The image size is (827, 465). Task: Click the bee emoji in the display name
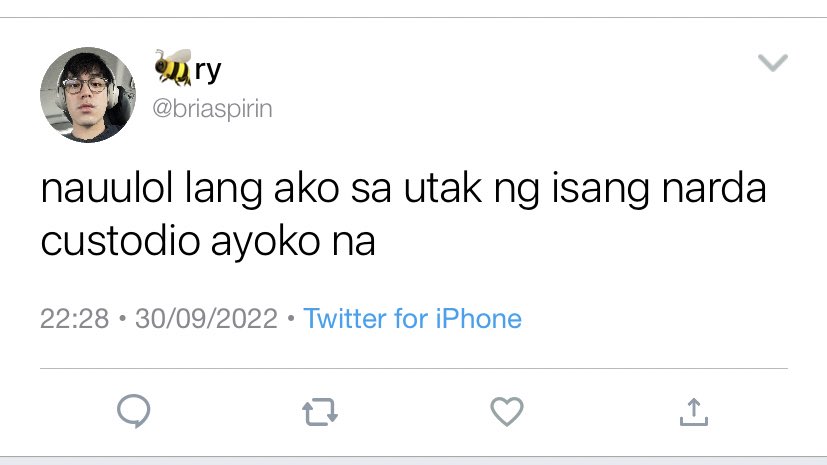pyautogui.click(x=173, y=67)
